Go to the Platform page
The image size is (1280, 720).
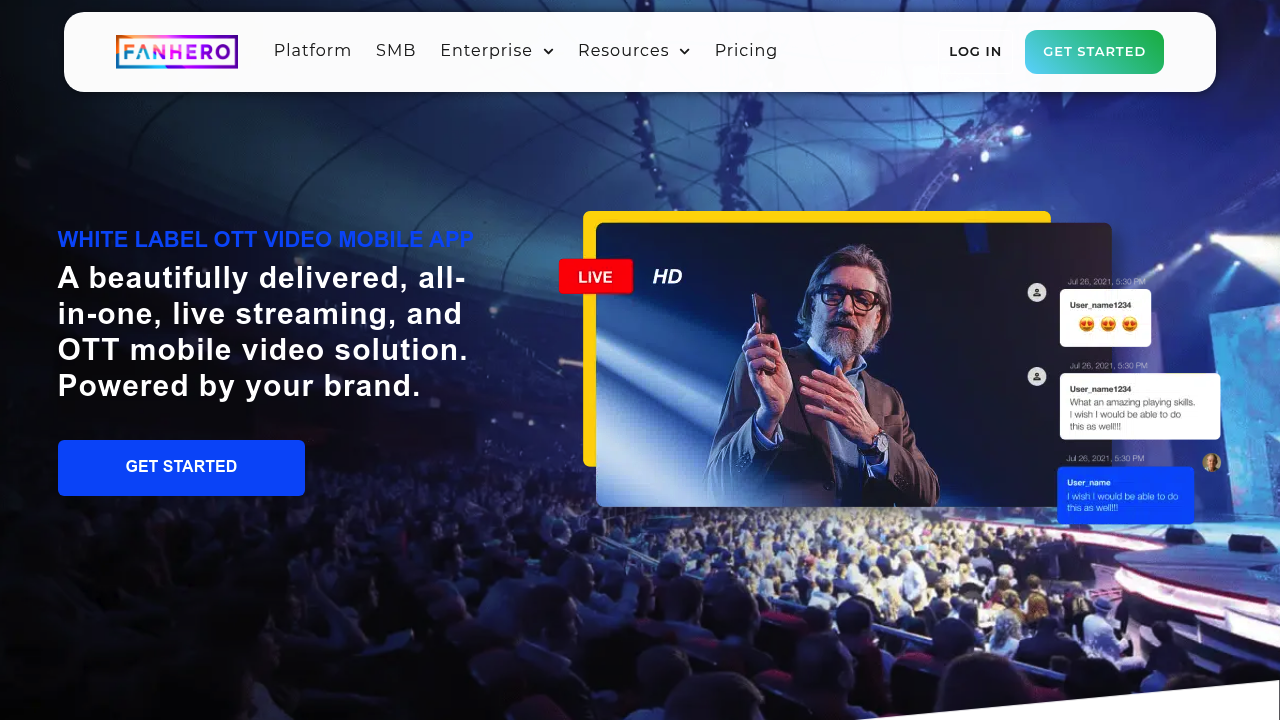(x=313, y=51)
